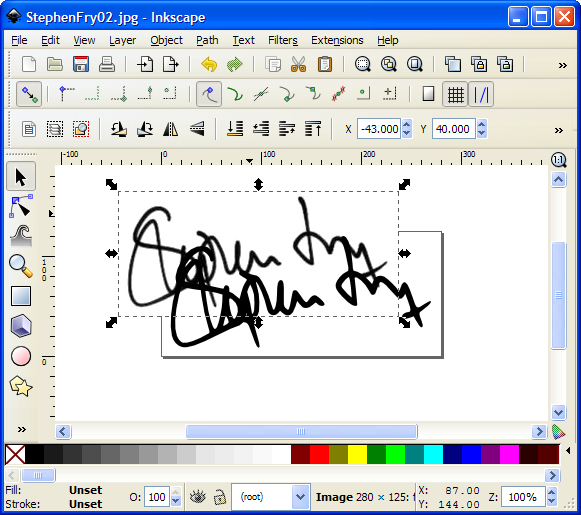The image size is (581, 515).
Task: Select the Tweak tool
Action: 21,236
